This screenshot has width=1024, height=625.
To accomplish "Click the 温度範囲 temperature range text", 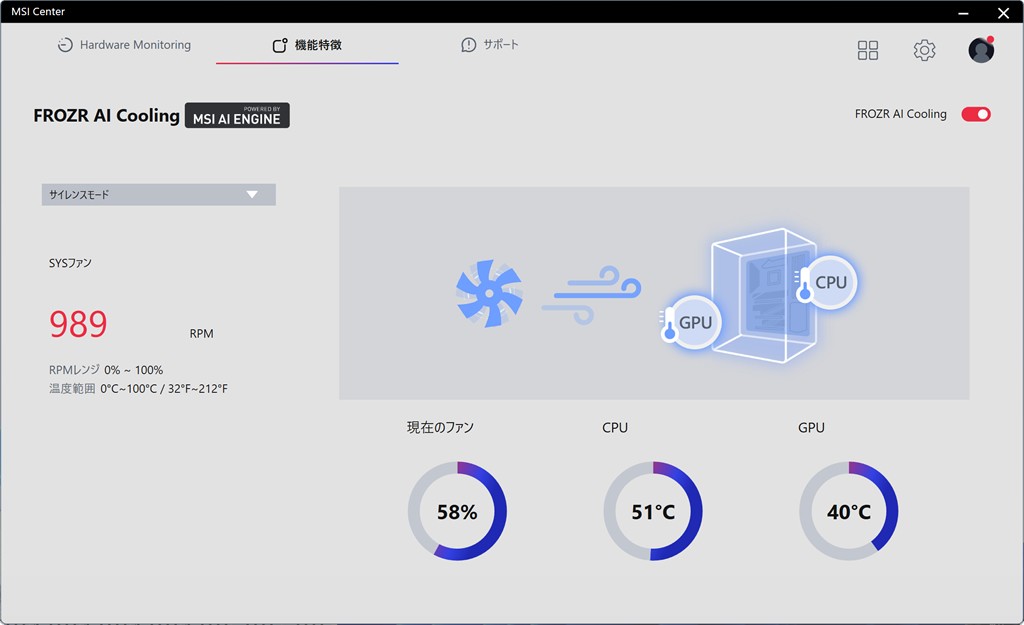I will coord(138,389).
